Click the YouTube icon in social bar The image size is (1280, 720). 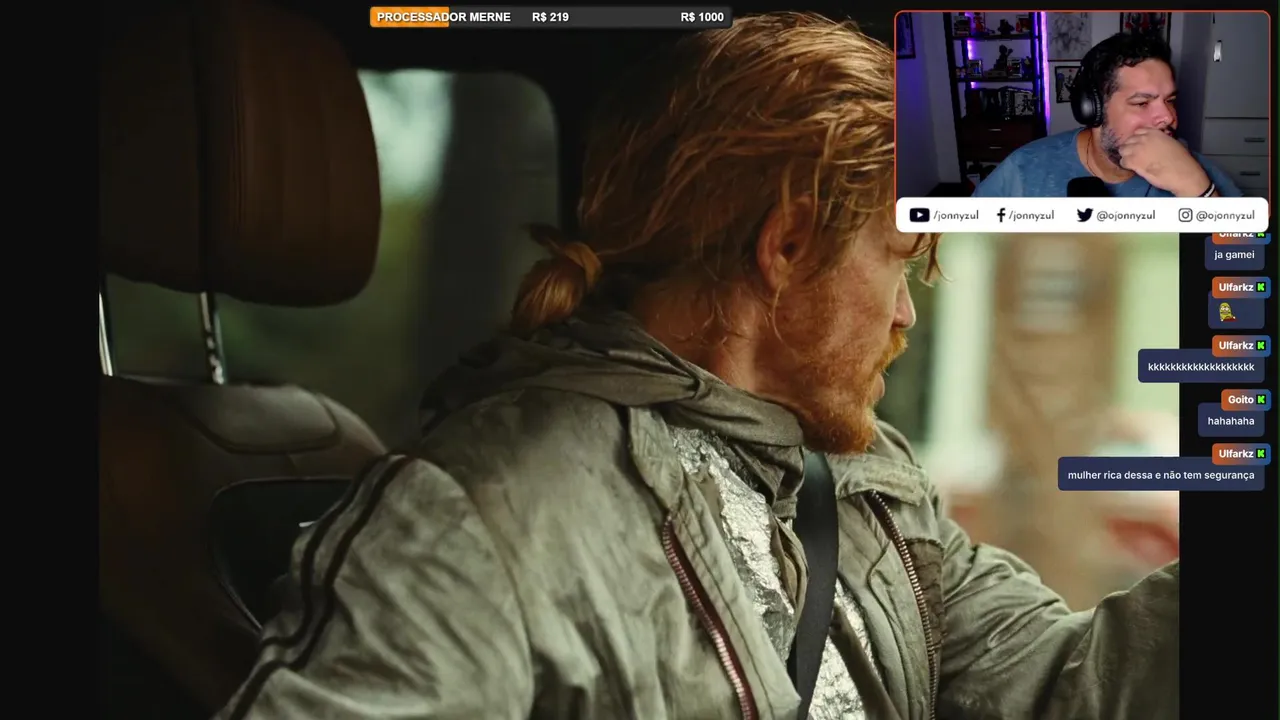pyautogui.click(x=919, y=215)
